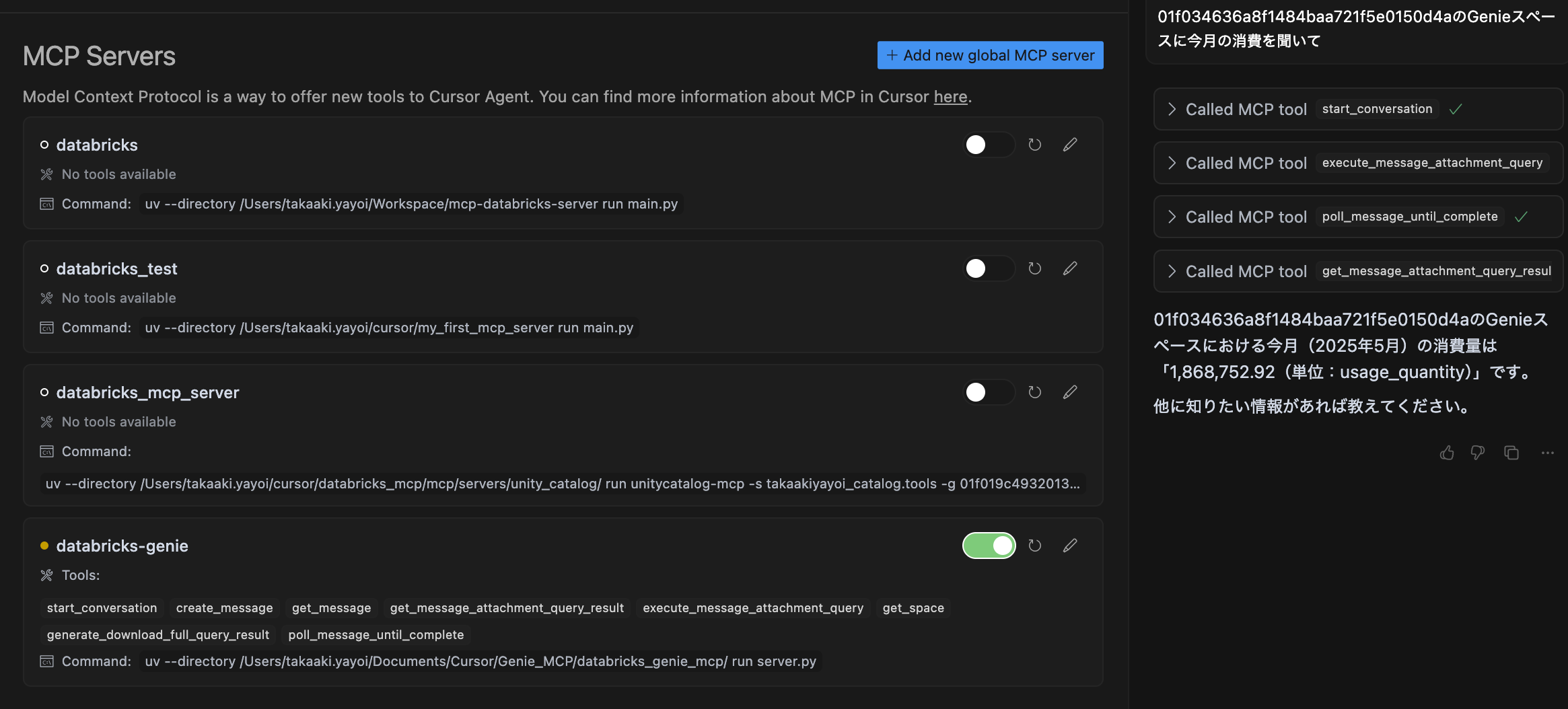This screenshot has width=1568, height=709.
Task: Edit the databricks-genie server configuration
Action: [x=1070, y=546]
